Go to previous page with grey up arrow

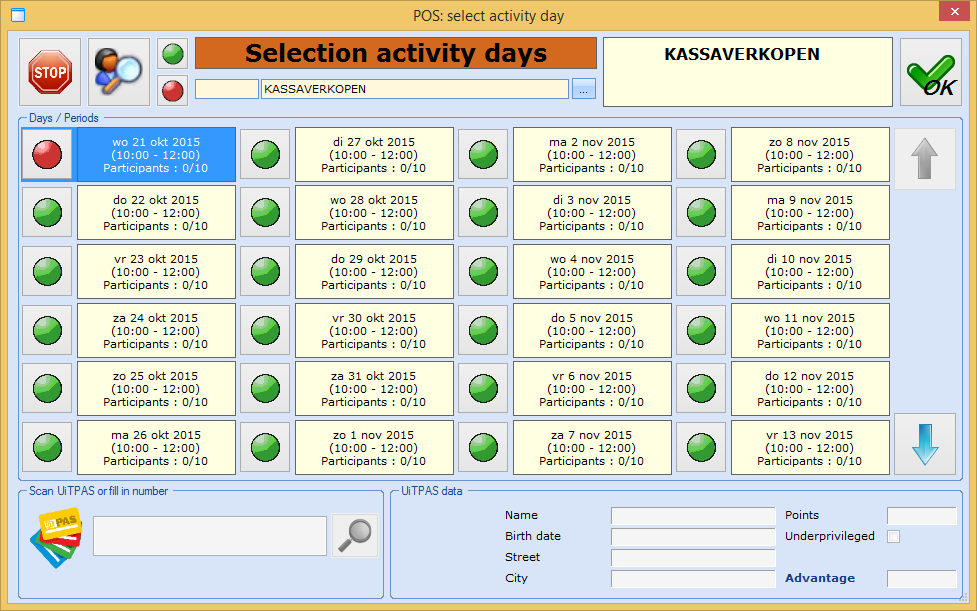pos(925,159)
